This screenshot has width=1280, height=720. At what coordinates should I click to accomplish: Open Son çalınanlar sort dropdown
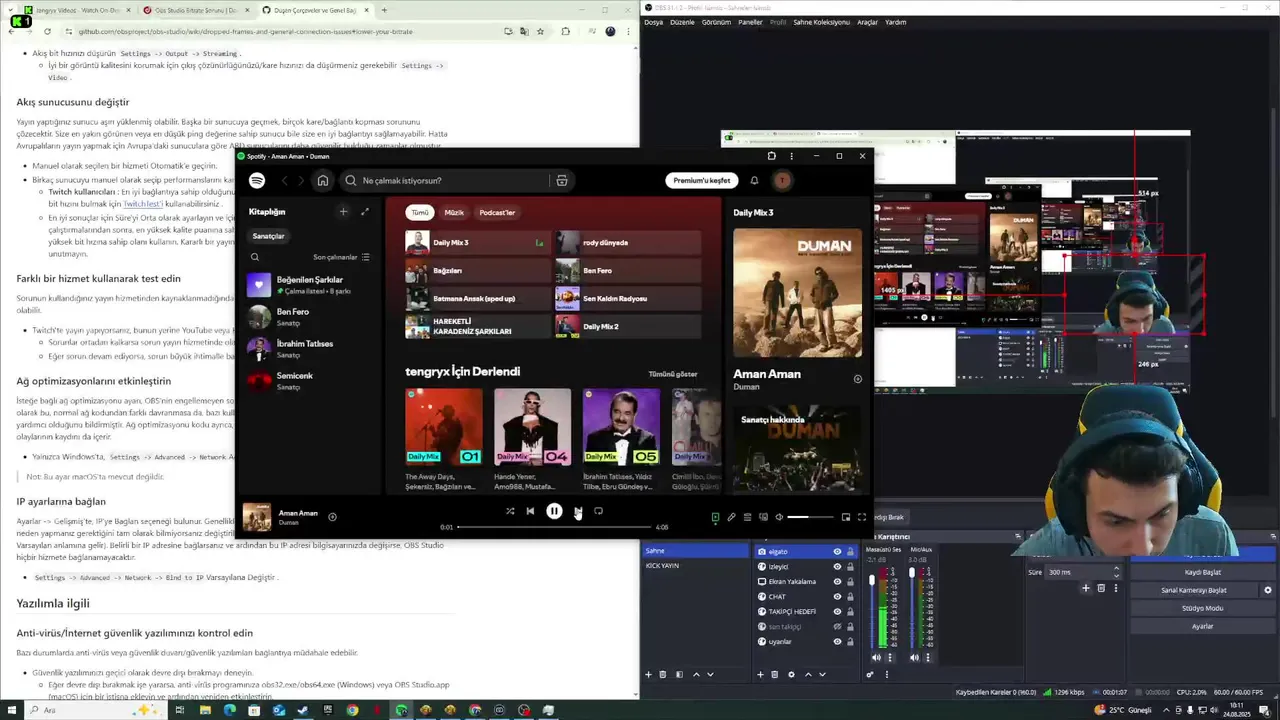pyautogui.click(x=341, y=257)
